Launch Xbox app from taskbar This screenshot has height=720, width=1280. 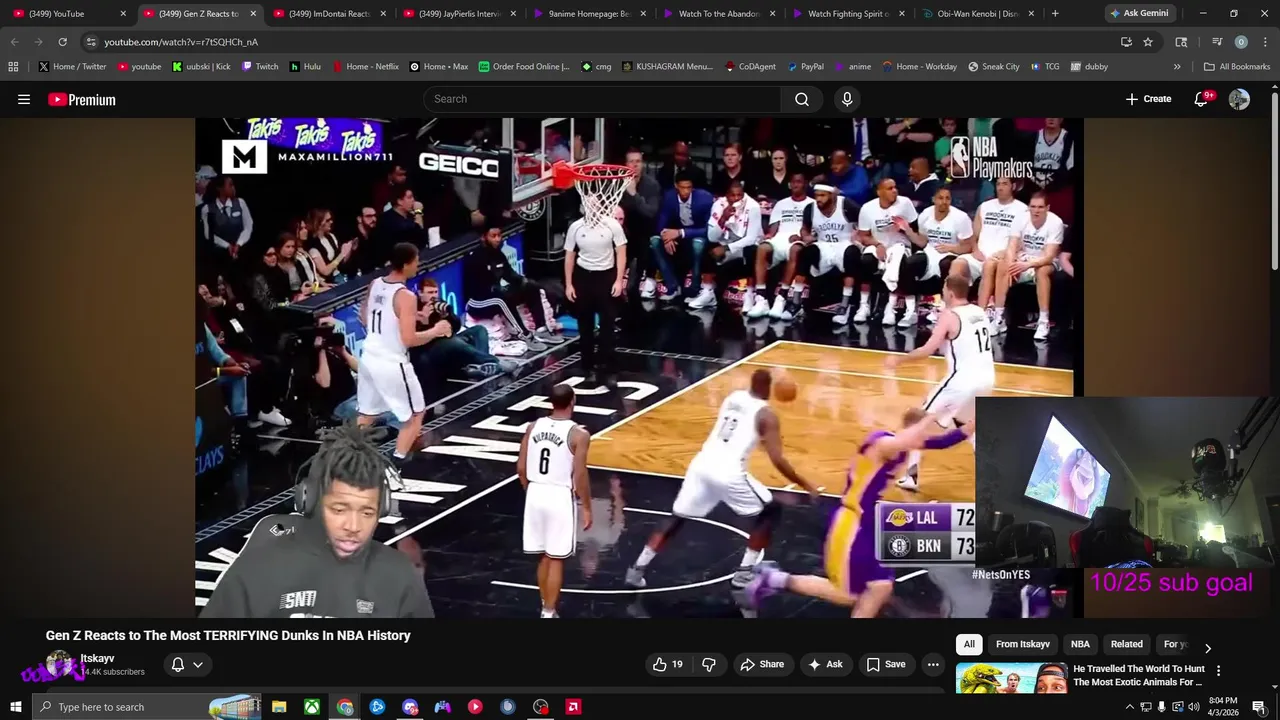[312, 707]
